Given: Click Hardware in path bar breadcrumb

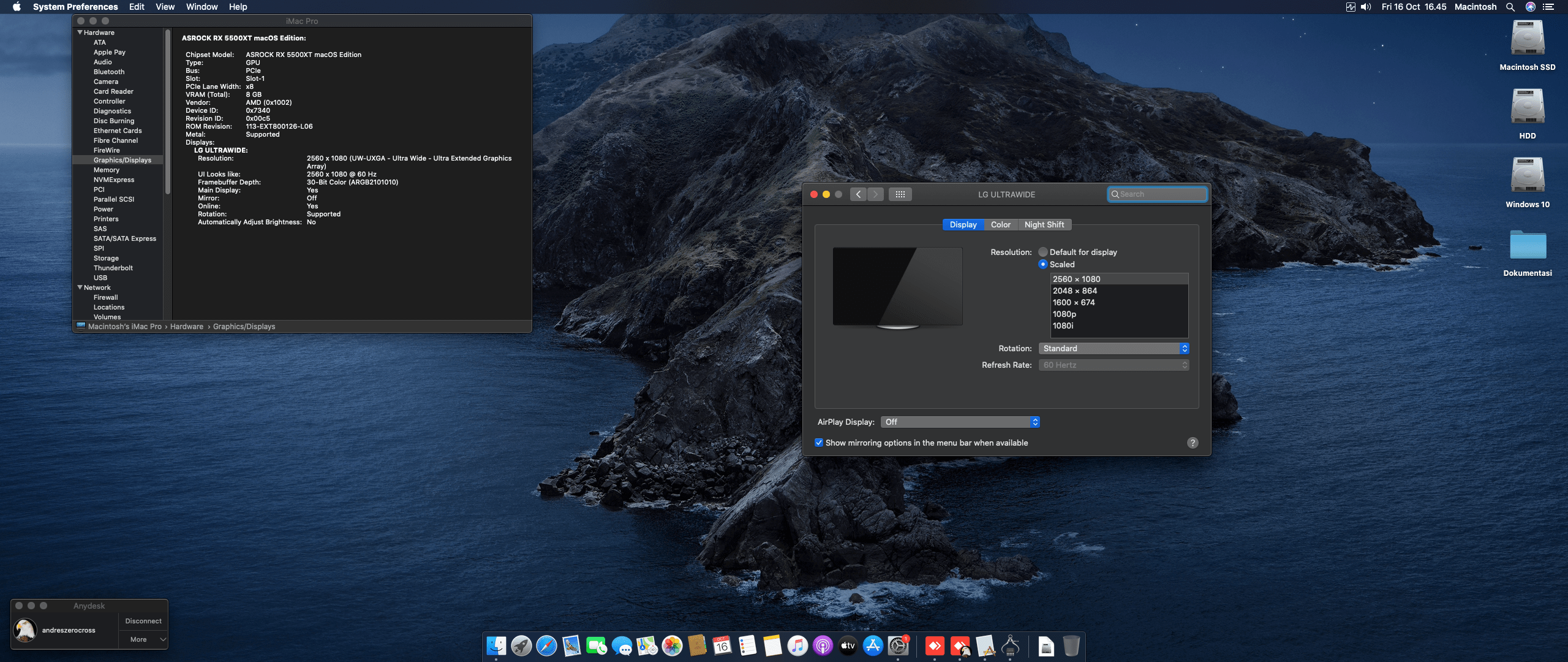Looking at the screenshot, I should (x=187, y=327).
